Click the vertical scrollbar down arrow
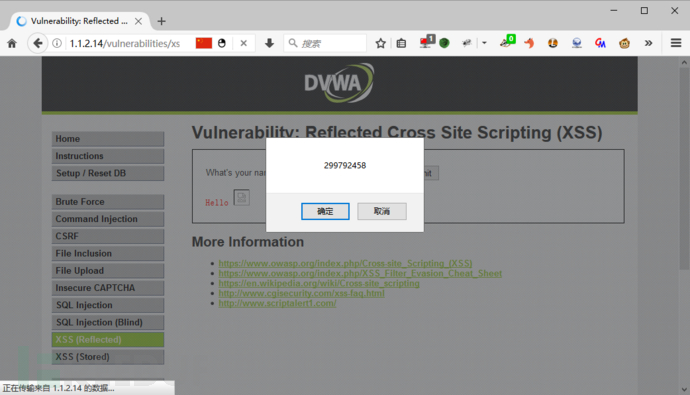Image resolution: width=690 pixels, height=395 pixels. tap(684, 389)
